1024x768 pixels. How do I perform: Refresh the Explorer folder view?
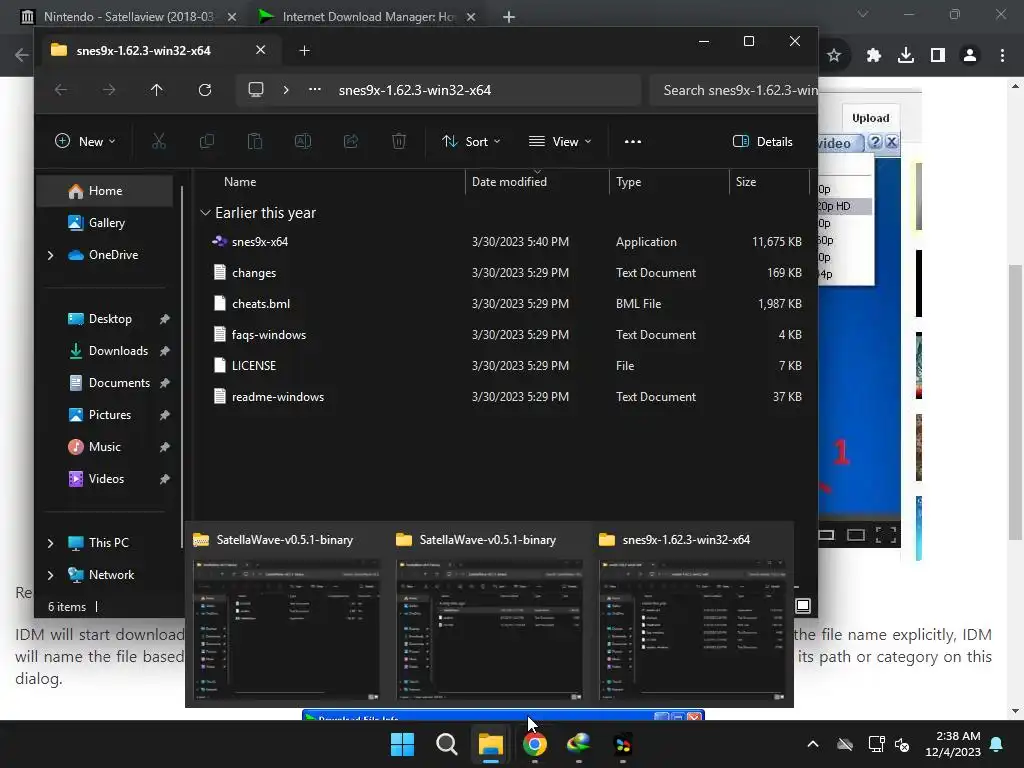point(205,90)
